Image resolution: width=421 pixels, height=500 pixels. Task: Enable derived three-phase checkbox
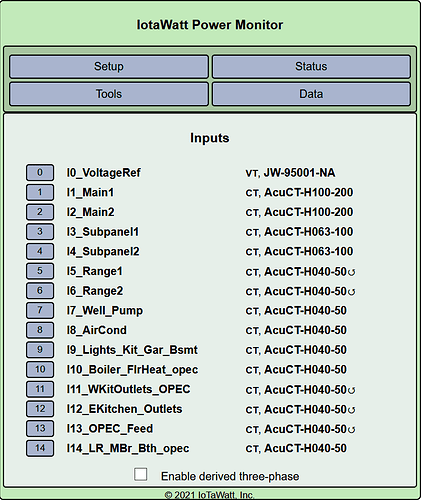[x=140, y=474]
